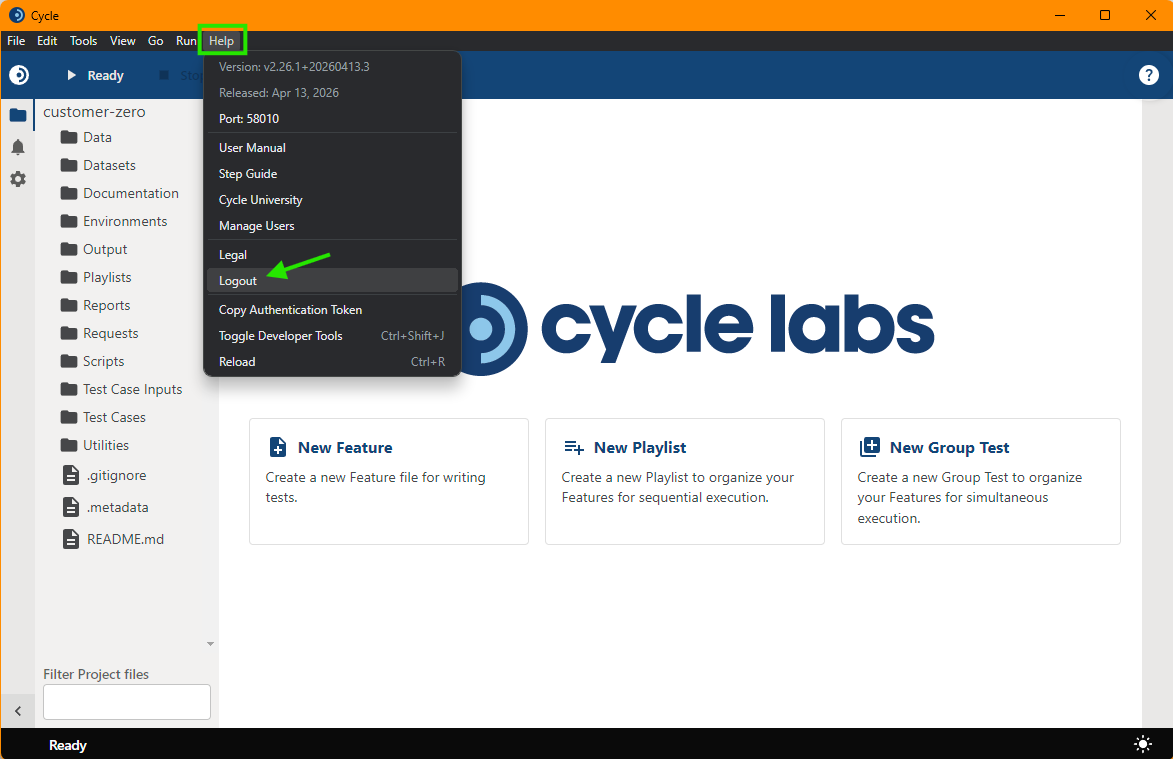Click the New Group Test icon

[x=869, y=447]
